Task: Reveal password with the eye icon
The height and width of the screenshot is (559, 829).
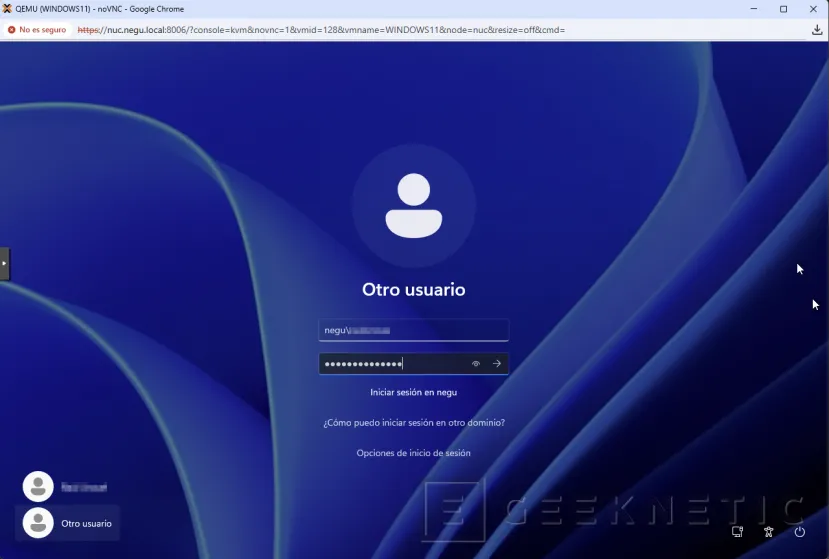Action: [476, 364]
